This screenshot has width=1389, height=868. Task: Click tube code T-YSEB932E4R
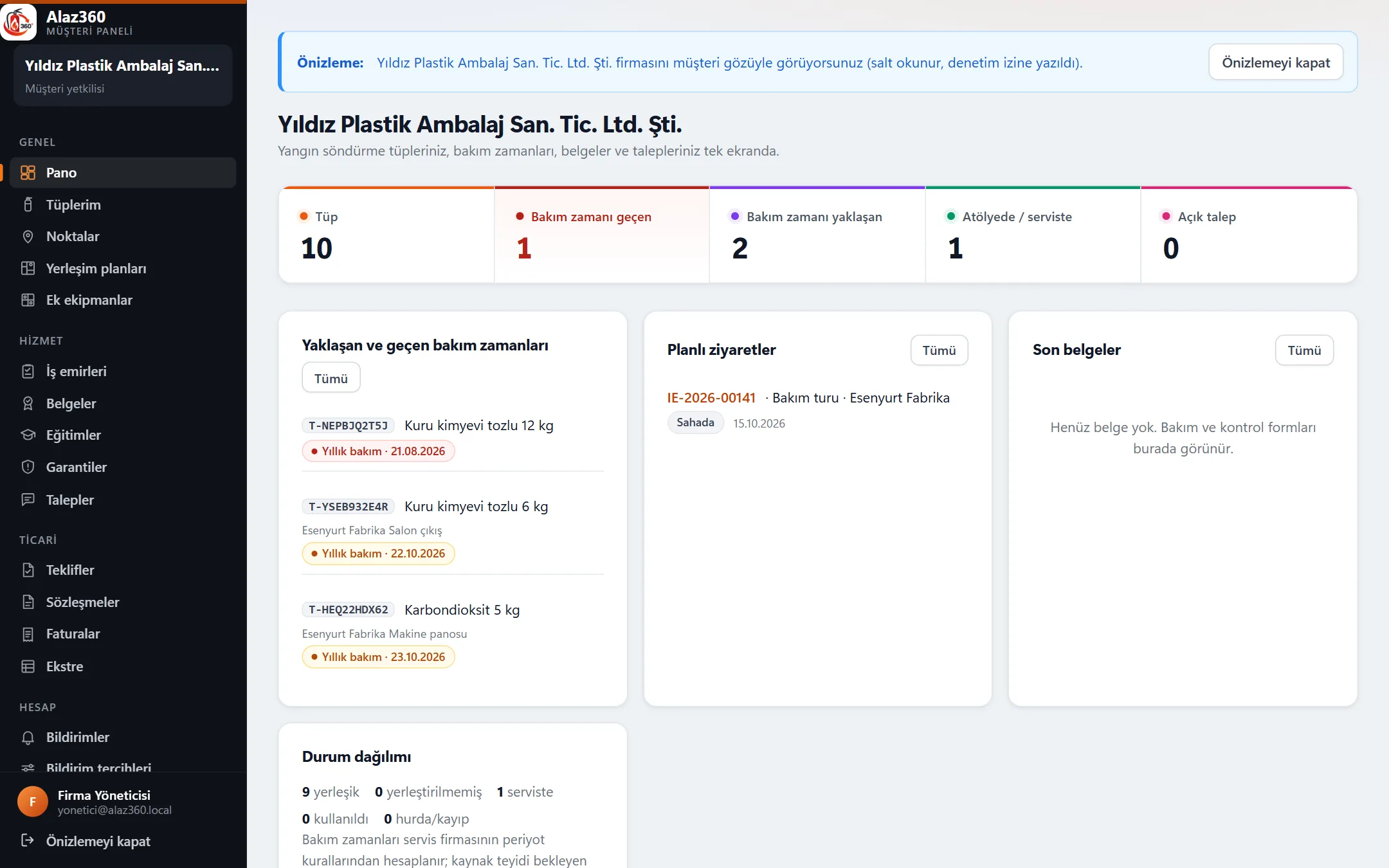348,507
